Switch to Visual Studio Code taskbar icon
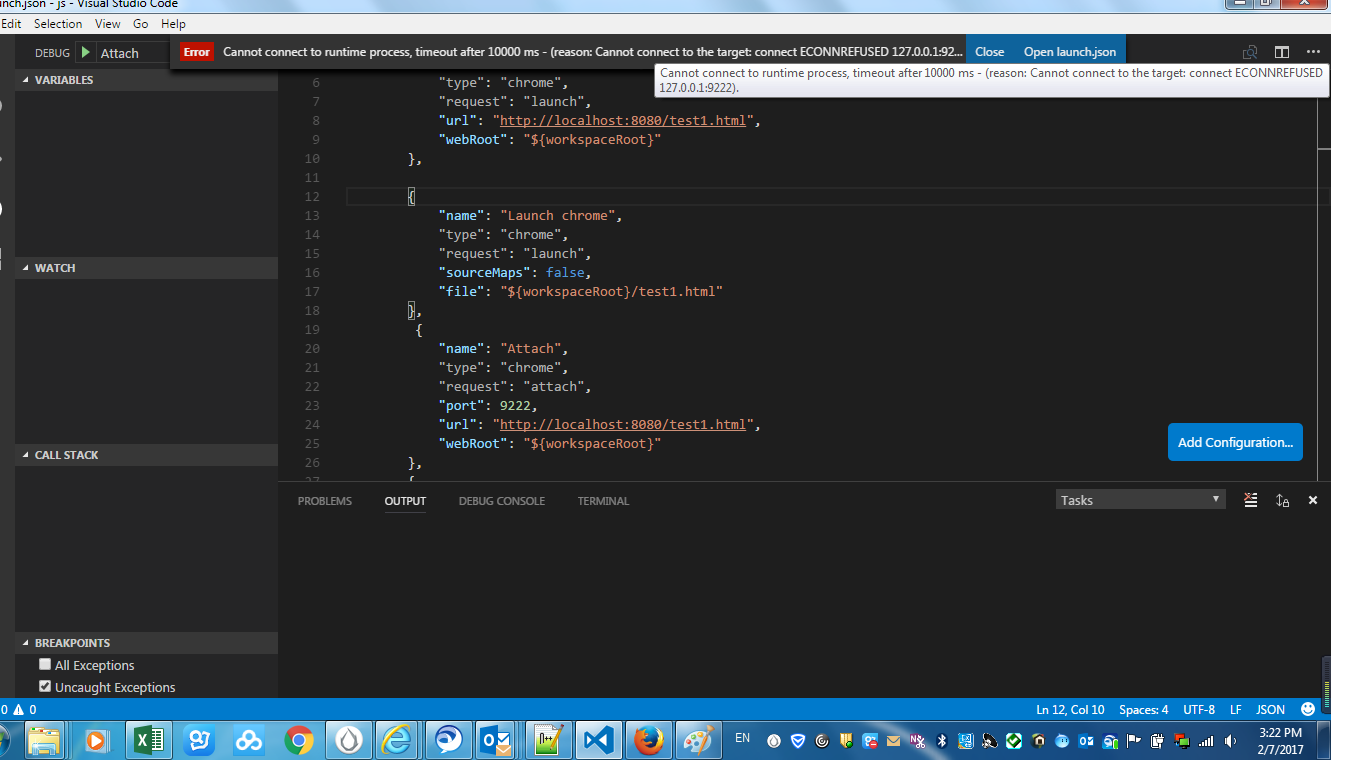This screenshot has height=768, width=1366. pos(598,741)
